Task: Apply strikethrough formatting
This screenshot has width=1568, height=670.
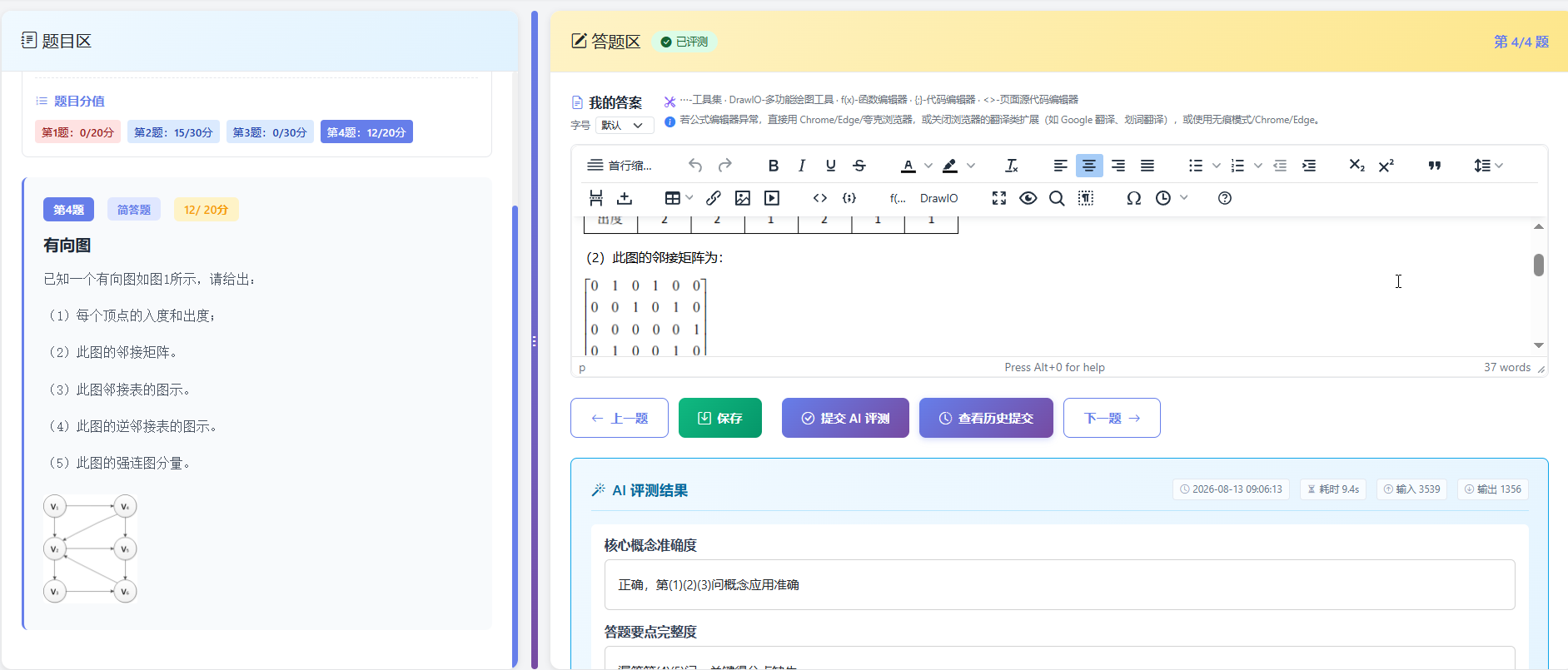Action: point(859,166)
